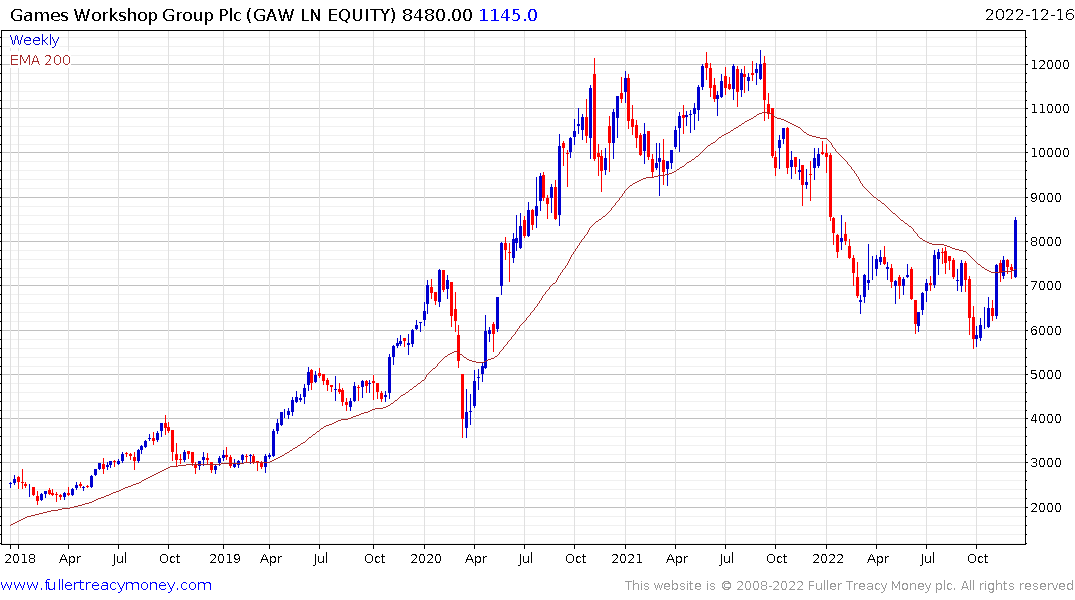This screenshot has height=600, width=1075.
Task: Click the 5000 price axis label
Action: (1046, 374)
